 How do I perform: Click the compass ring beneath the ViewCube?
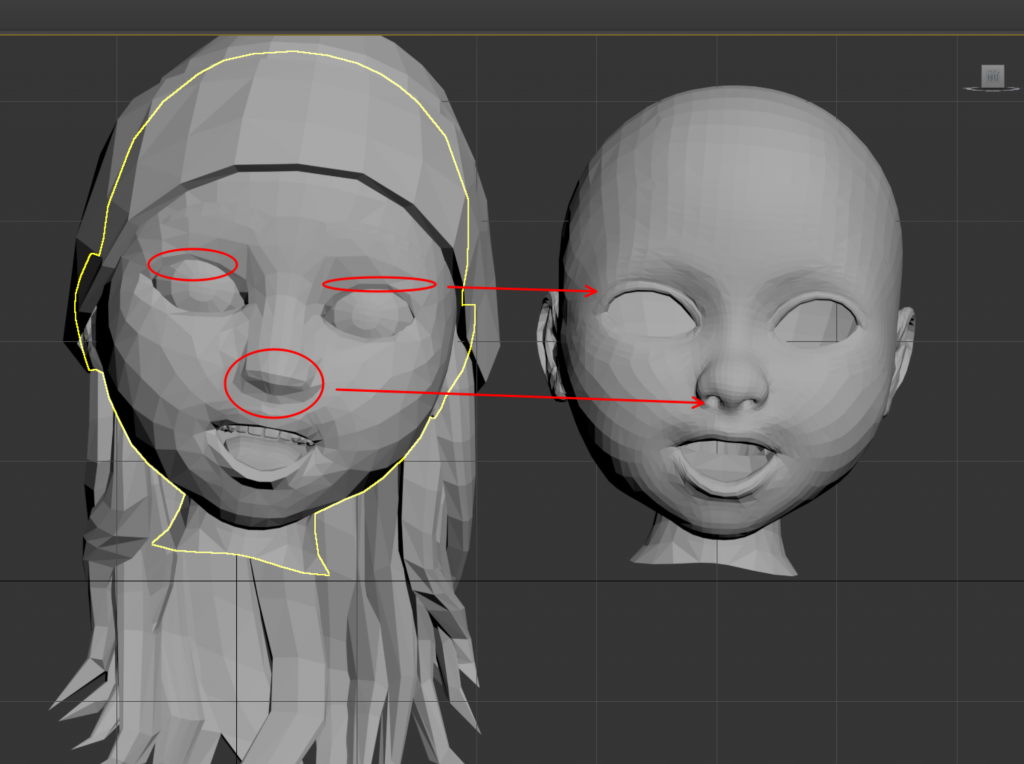click(992, 90)
